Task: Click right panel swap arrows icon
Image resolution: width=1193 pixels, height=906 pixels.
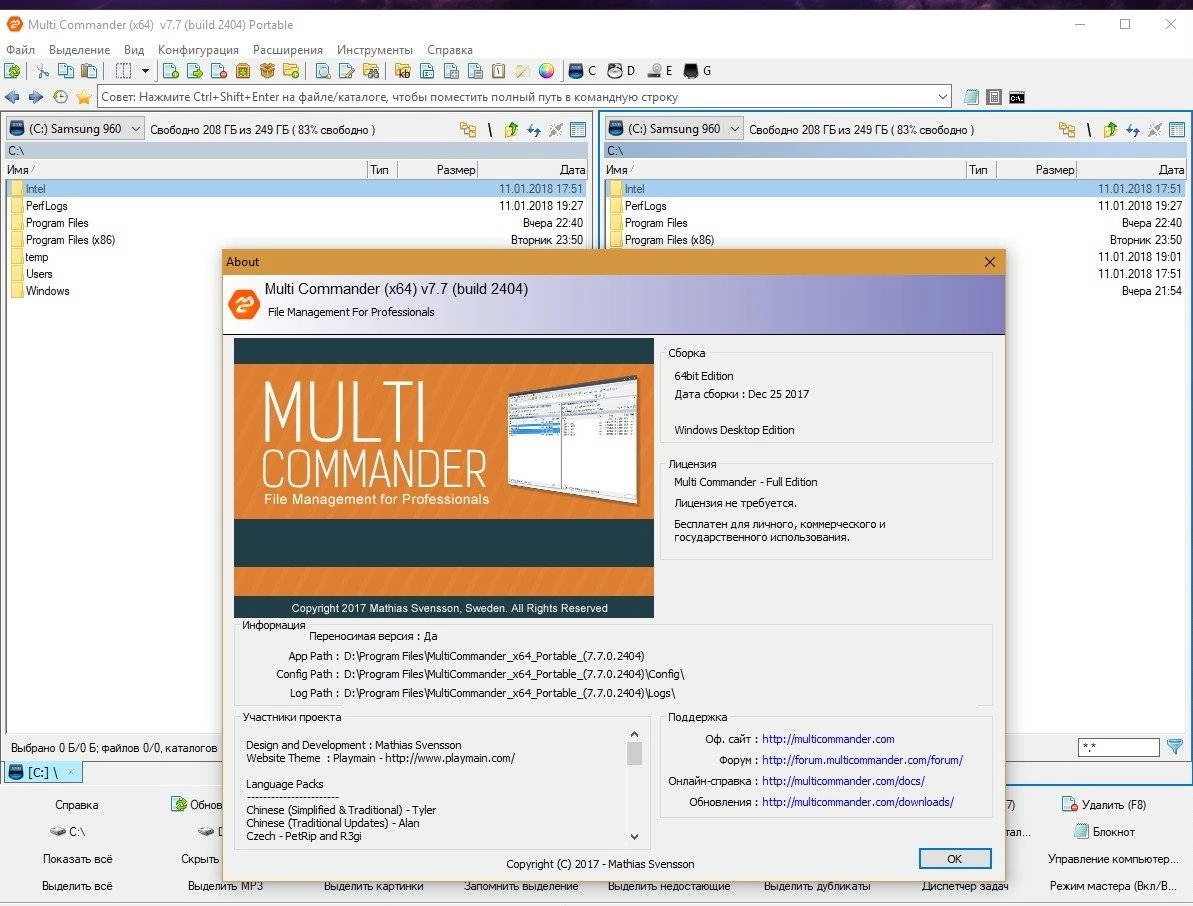Action: 1133,129
